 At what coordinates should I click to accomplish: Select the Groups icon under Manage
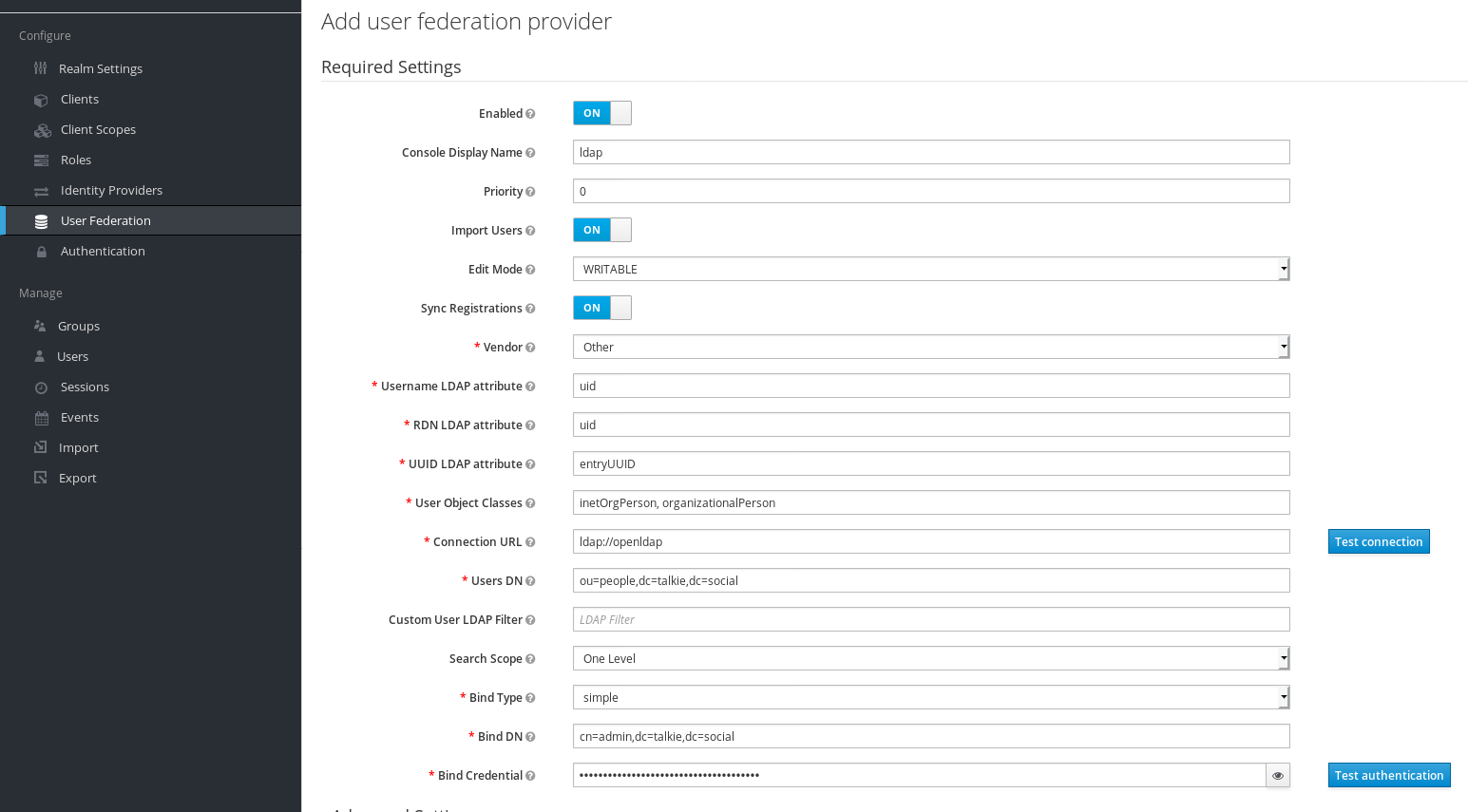[x=39, y=326]
